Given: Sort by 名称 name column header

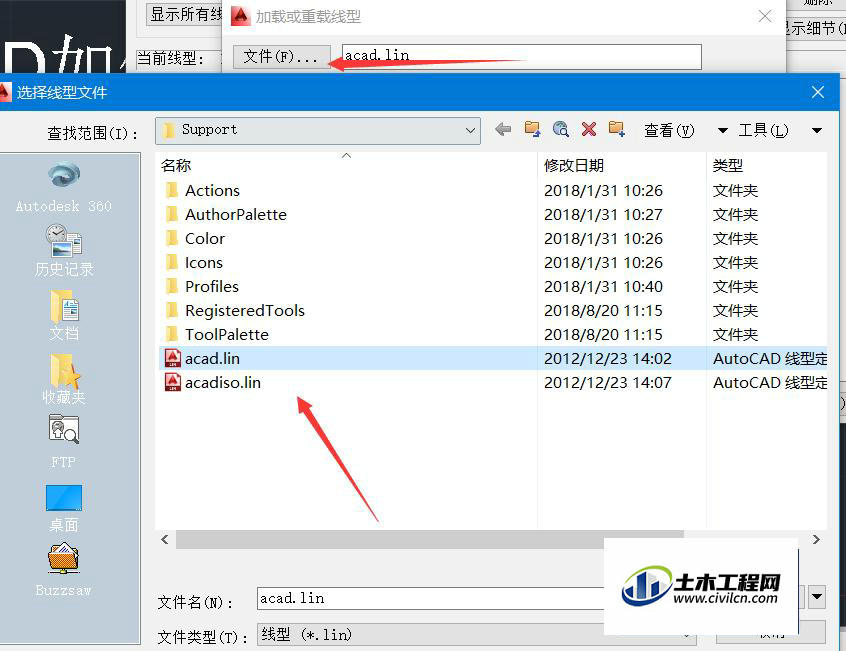Looking at the screenshot, I should pyautogui.click(x=176, y=166).
